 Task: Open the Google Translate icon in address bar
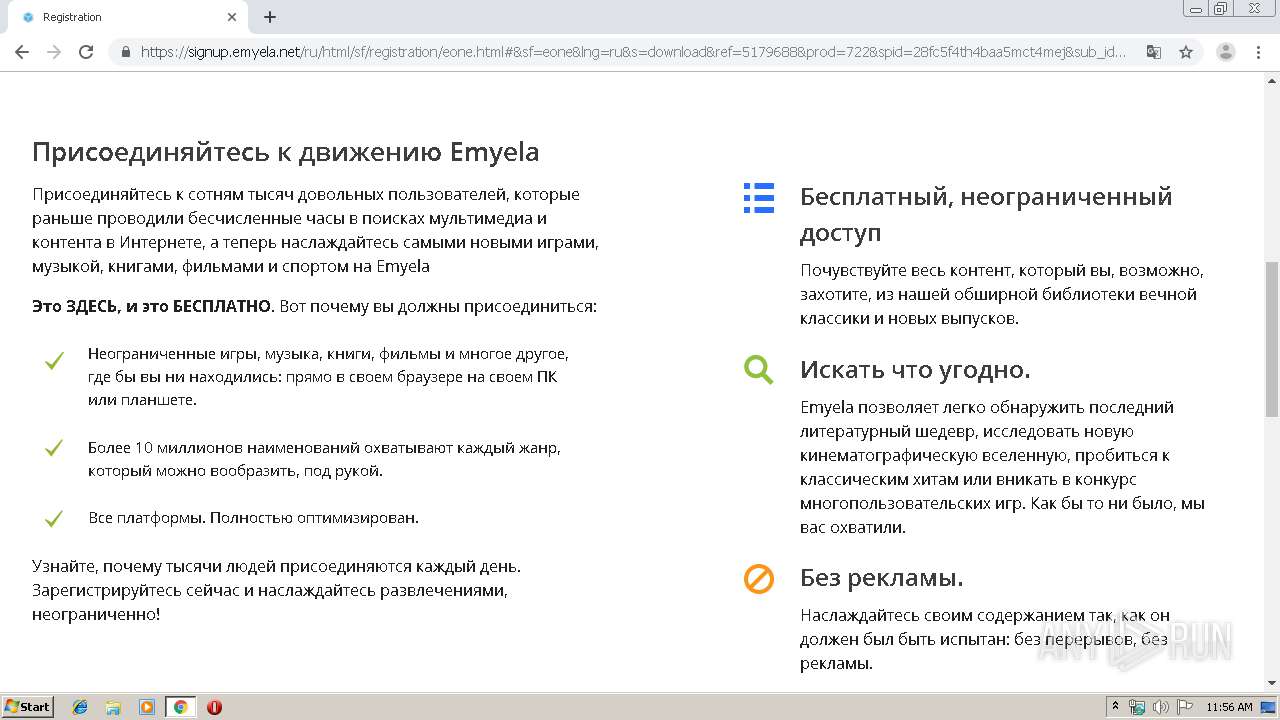pos(1154,52)
